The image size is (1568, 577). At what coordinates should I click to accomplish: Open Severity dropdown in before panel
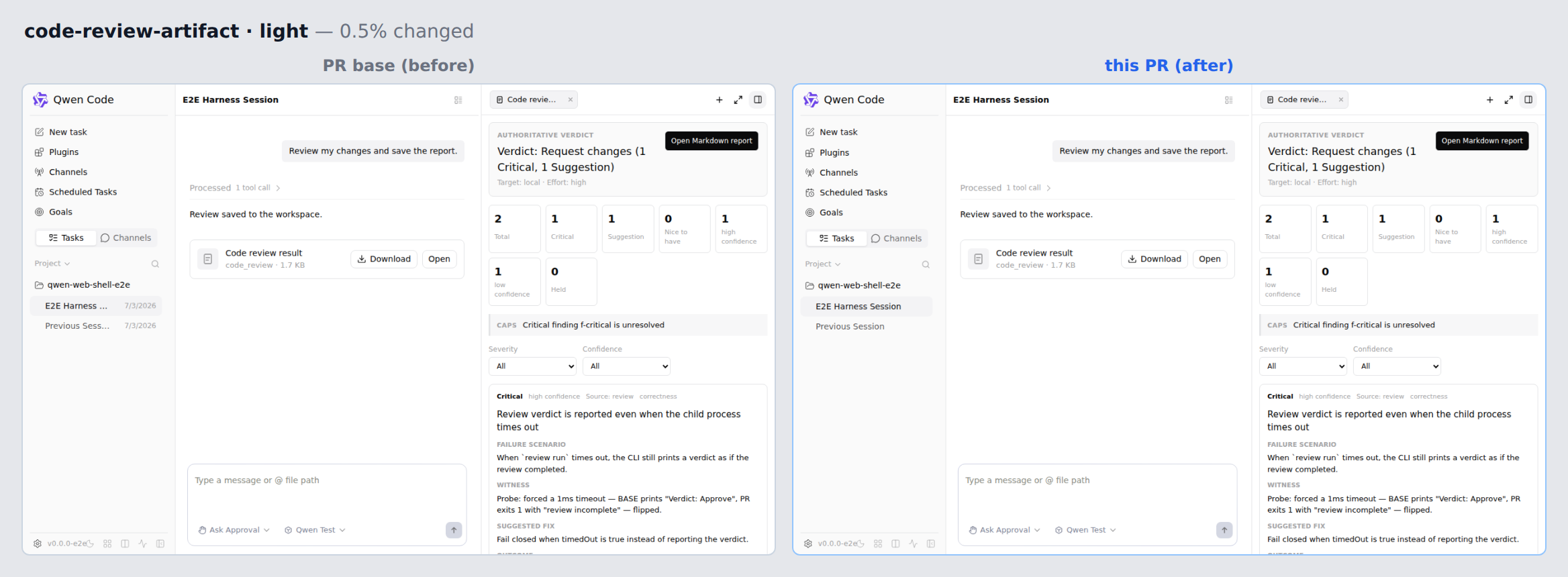[533, 366]
